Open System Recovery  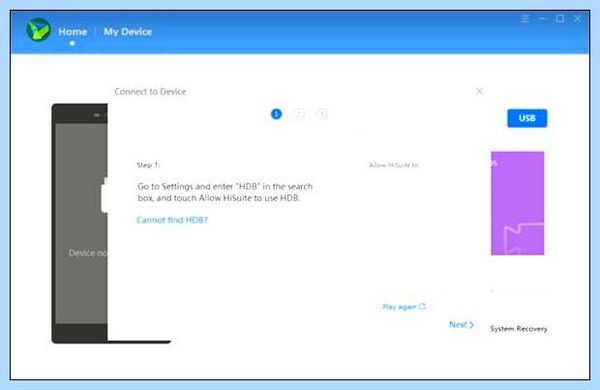point(518,329)
